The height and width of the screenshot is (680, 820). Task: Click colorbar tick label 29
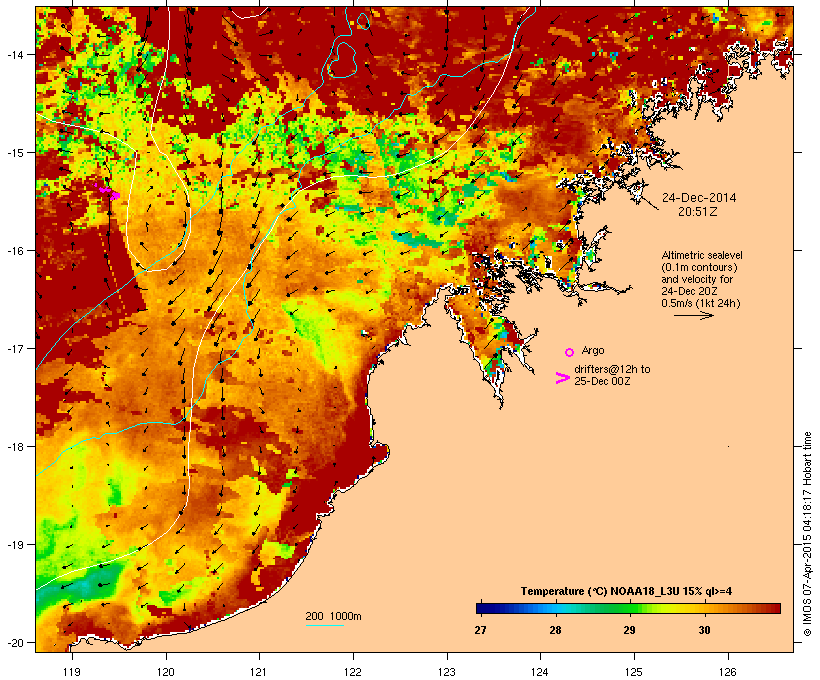629,630
